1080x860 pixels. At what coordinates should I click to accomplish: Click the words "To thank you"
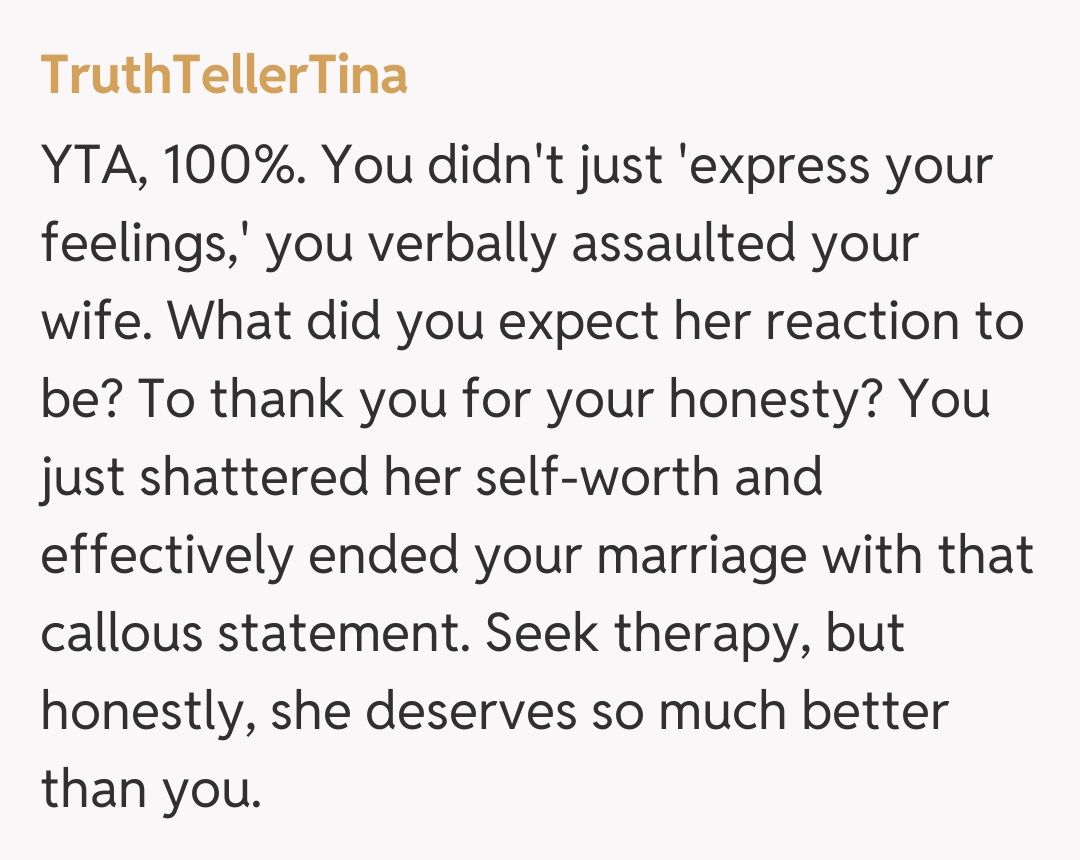[238, 398]
